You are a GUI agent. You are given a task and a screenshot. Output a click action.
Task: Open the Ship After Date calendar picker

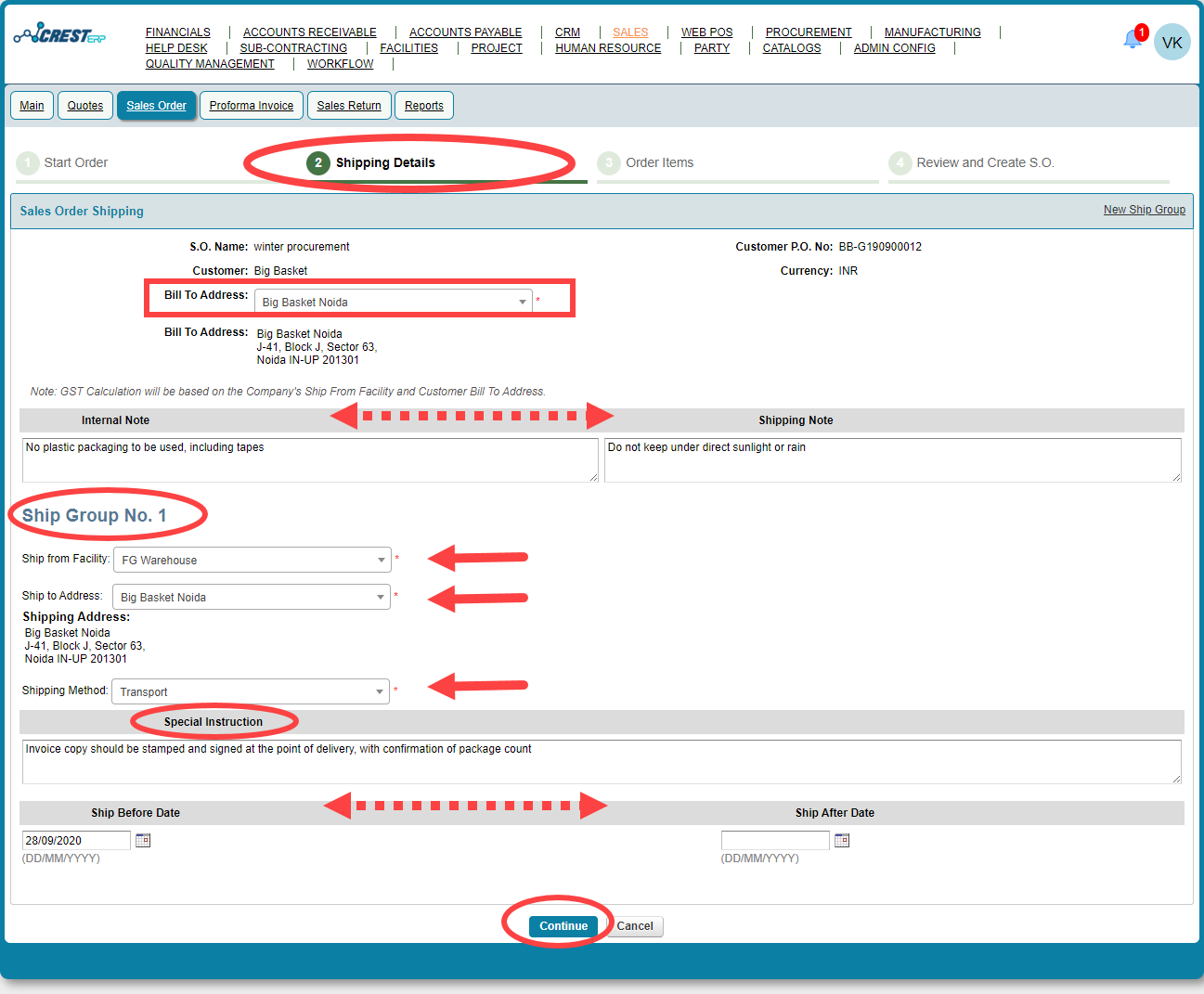click(x=842, y=839)
